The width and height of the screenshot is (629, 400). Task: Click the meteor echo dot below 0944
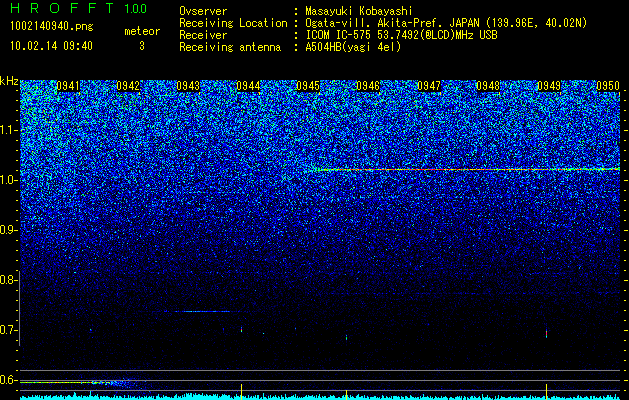tap(241, 330)
